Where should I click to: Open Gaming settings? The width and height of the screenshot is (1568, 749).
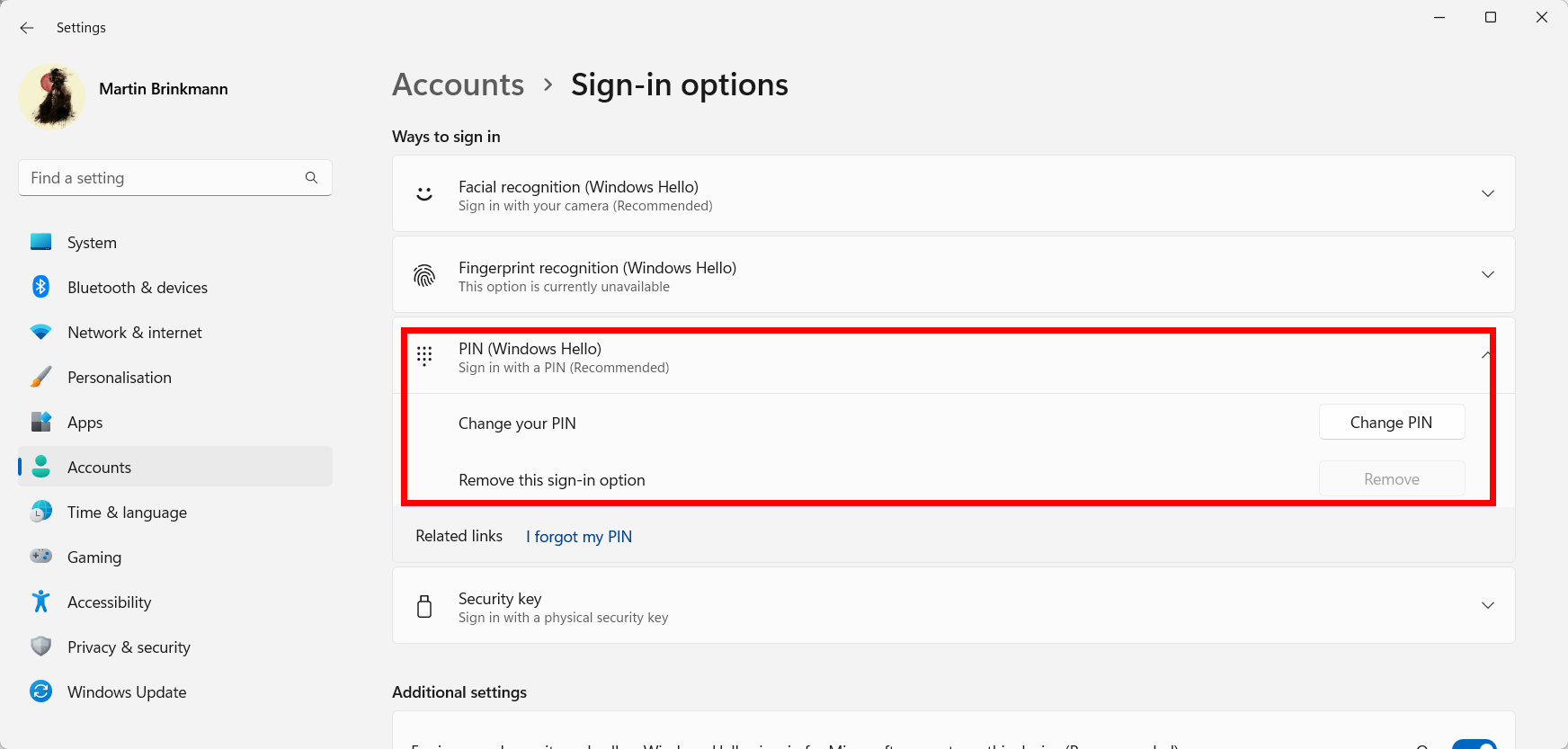(x=175, y=557)
